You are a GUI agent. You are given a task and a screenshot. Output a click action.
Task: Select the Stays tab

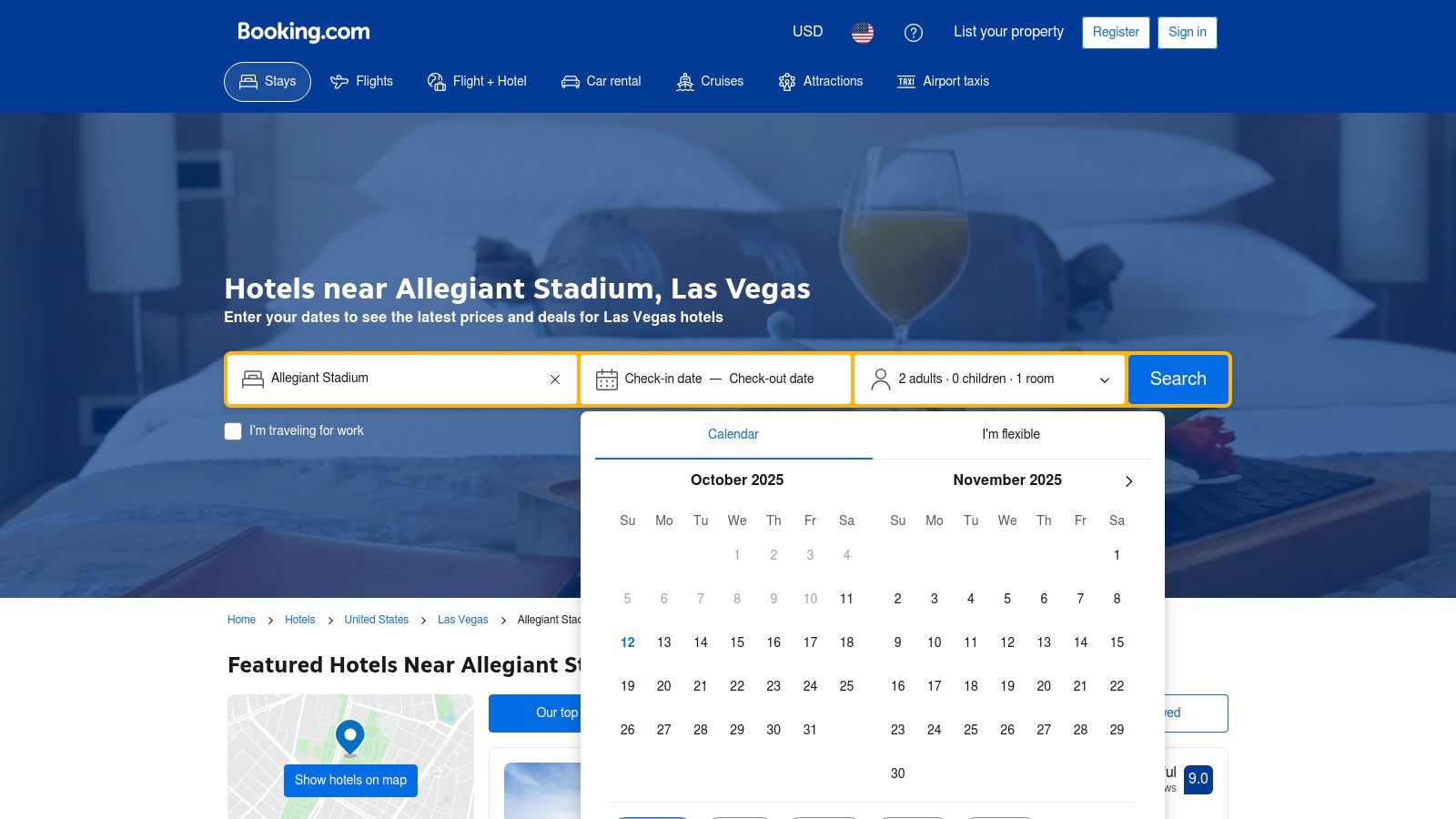(x=268, y=82)
